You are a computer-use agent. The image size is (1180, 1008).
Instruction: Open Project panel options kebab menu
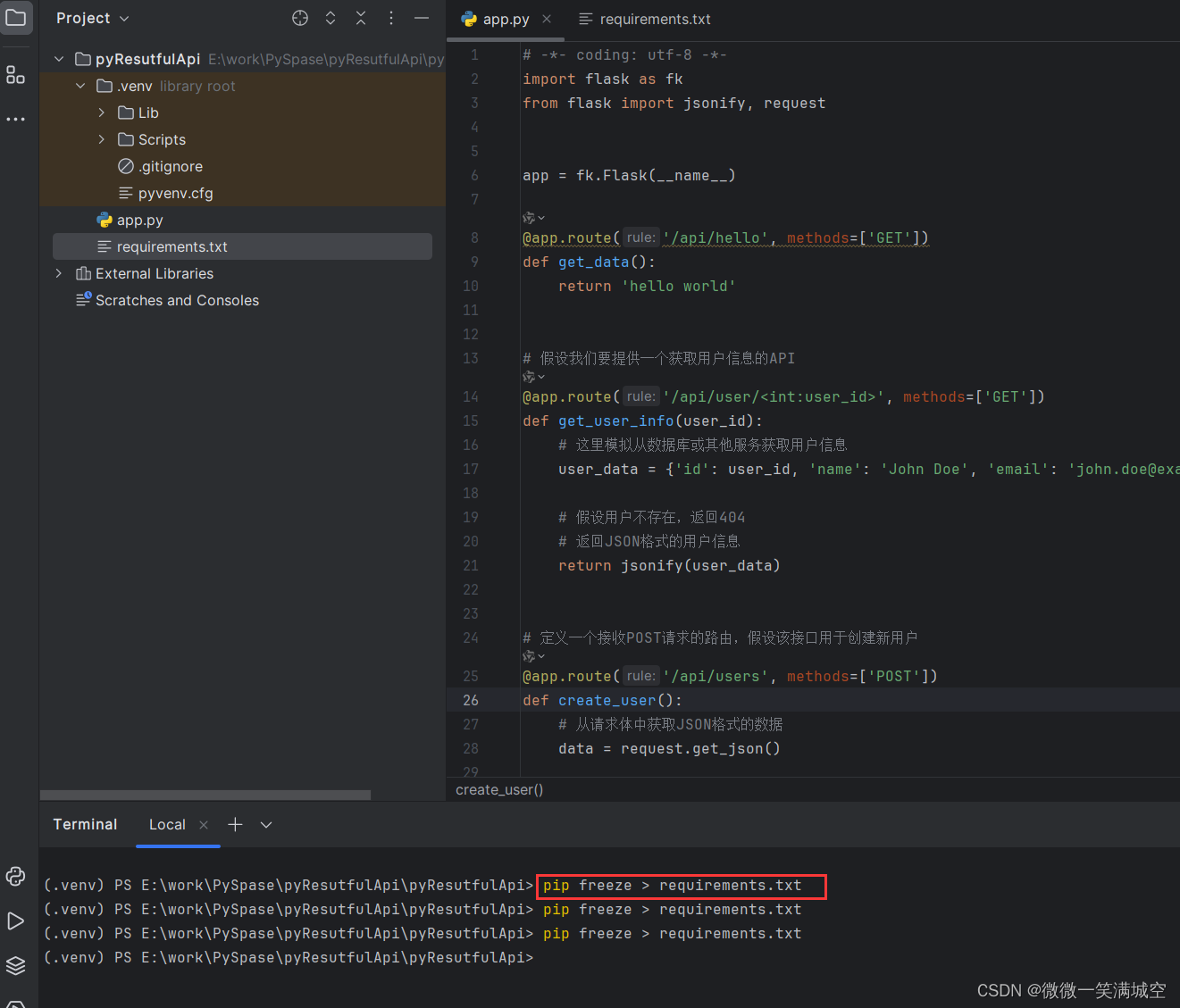point(391,18)
